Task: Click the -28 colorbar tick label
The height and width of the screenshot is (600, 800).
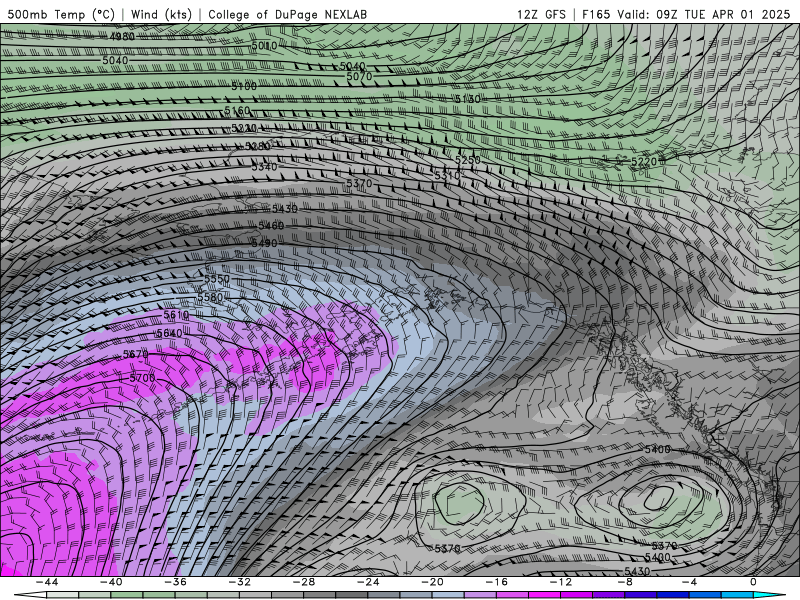Action: click(x=304, y=582)
